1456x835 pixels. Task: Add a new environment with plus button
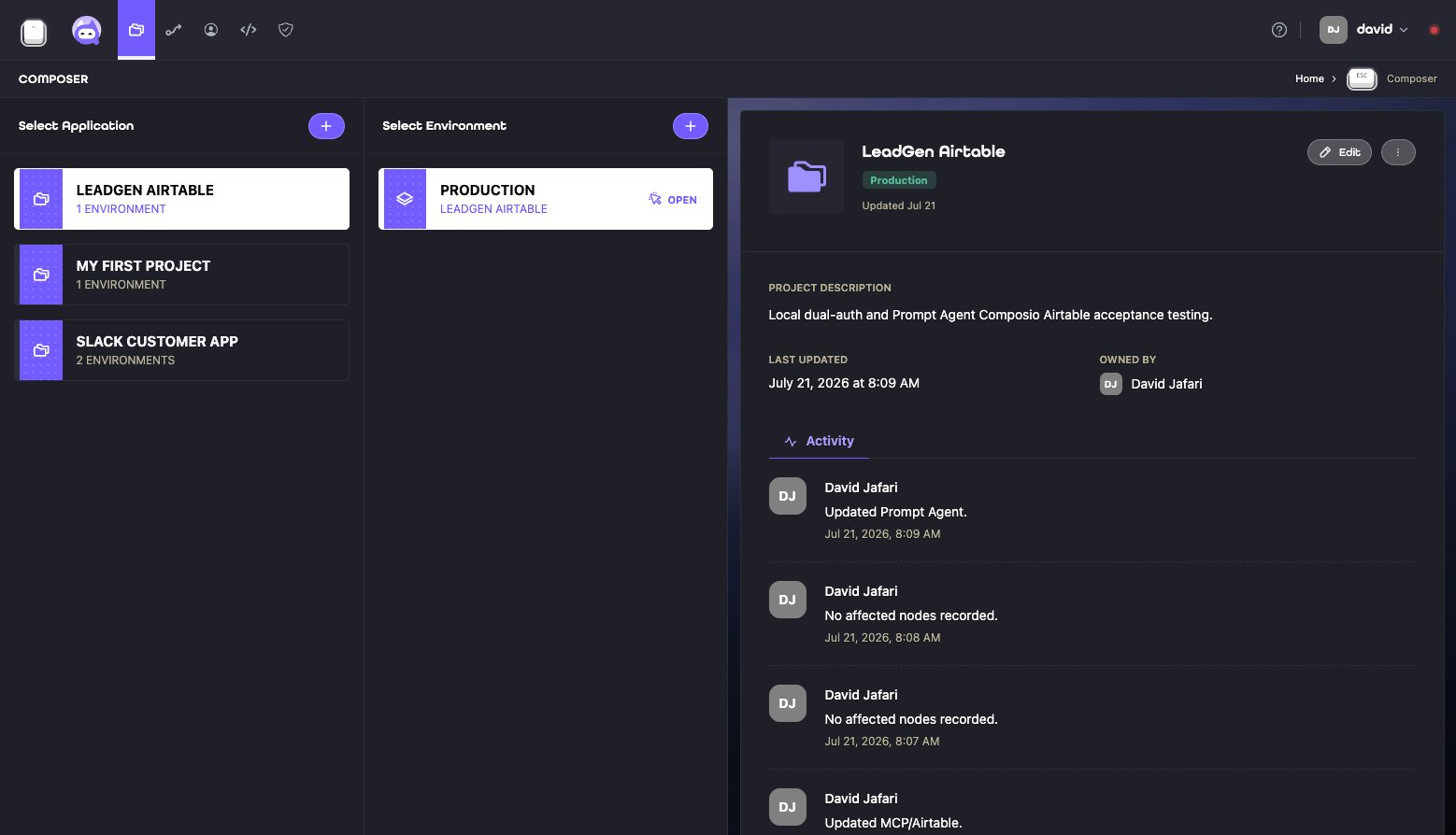[691, 126]
